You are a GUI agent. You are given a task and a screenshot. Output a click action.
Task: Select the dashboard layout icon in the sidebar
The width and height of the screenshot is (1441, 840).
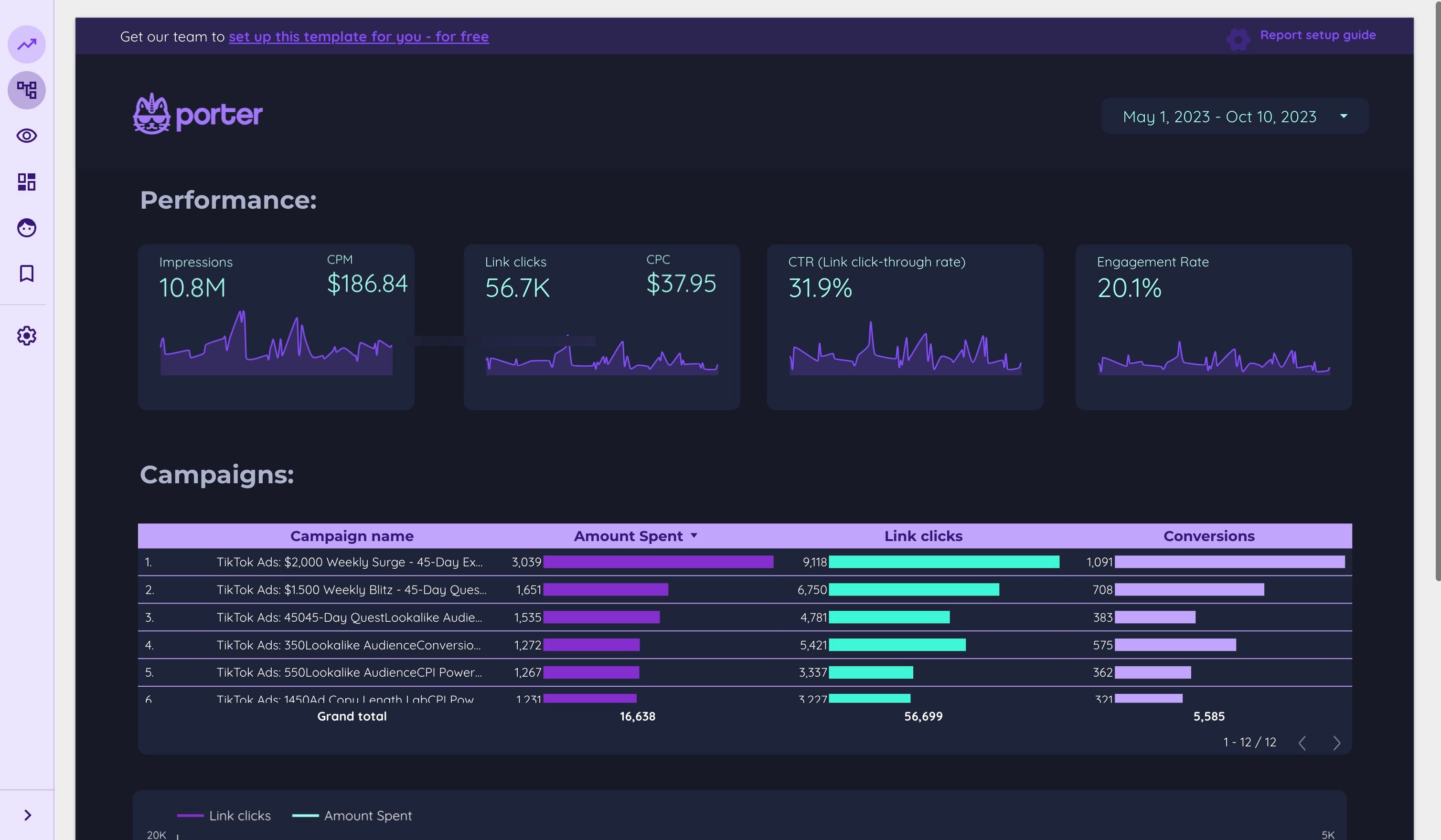tap(26, 182)
